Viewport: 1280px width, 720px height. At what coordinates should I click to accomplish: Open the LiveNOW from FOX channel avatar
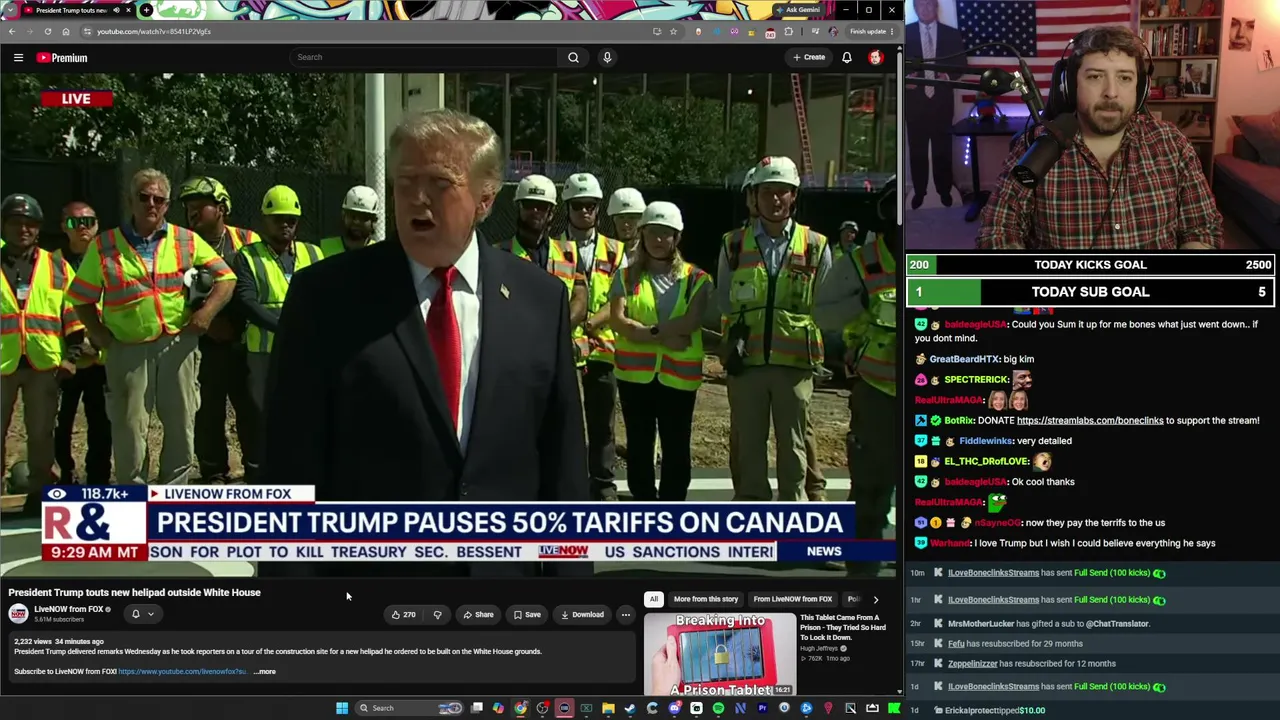pos(18,614)
